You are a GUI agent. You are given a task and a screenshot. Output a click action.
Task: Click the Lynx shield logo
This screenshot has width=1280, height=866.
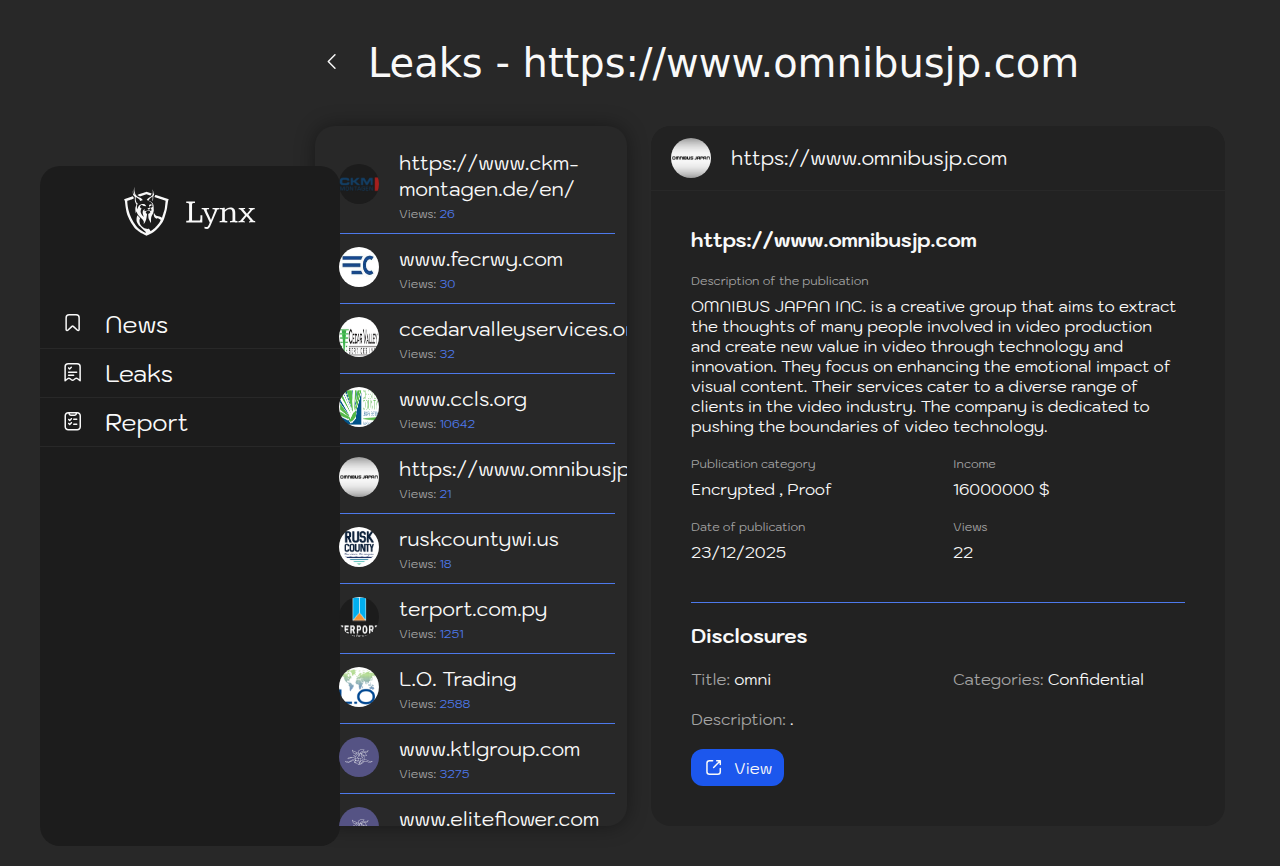pos(146,212)
